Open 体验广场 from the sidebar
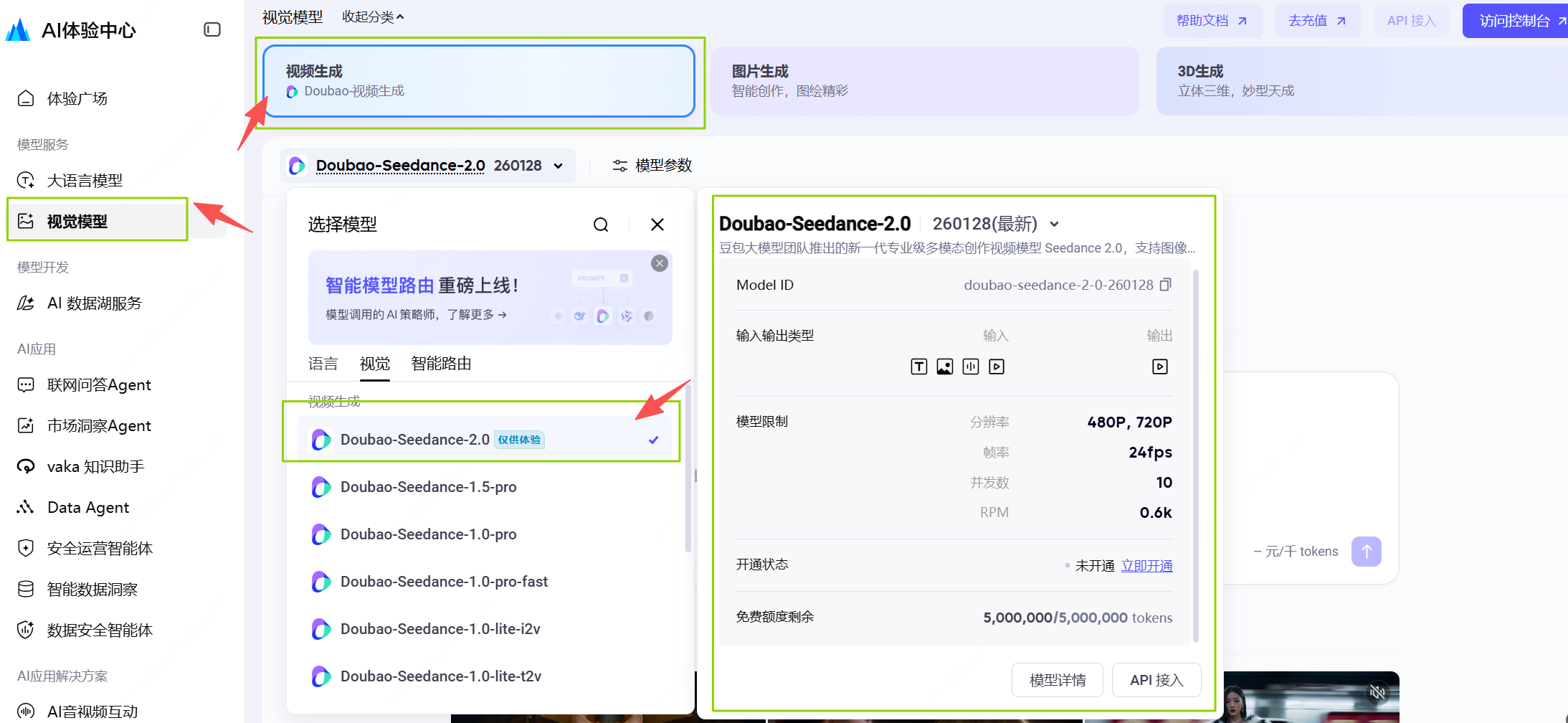Viewport: 1568px width, 723px height. click(x=77, y=99)
